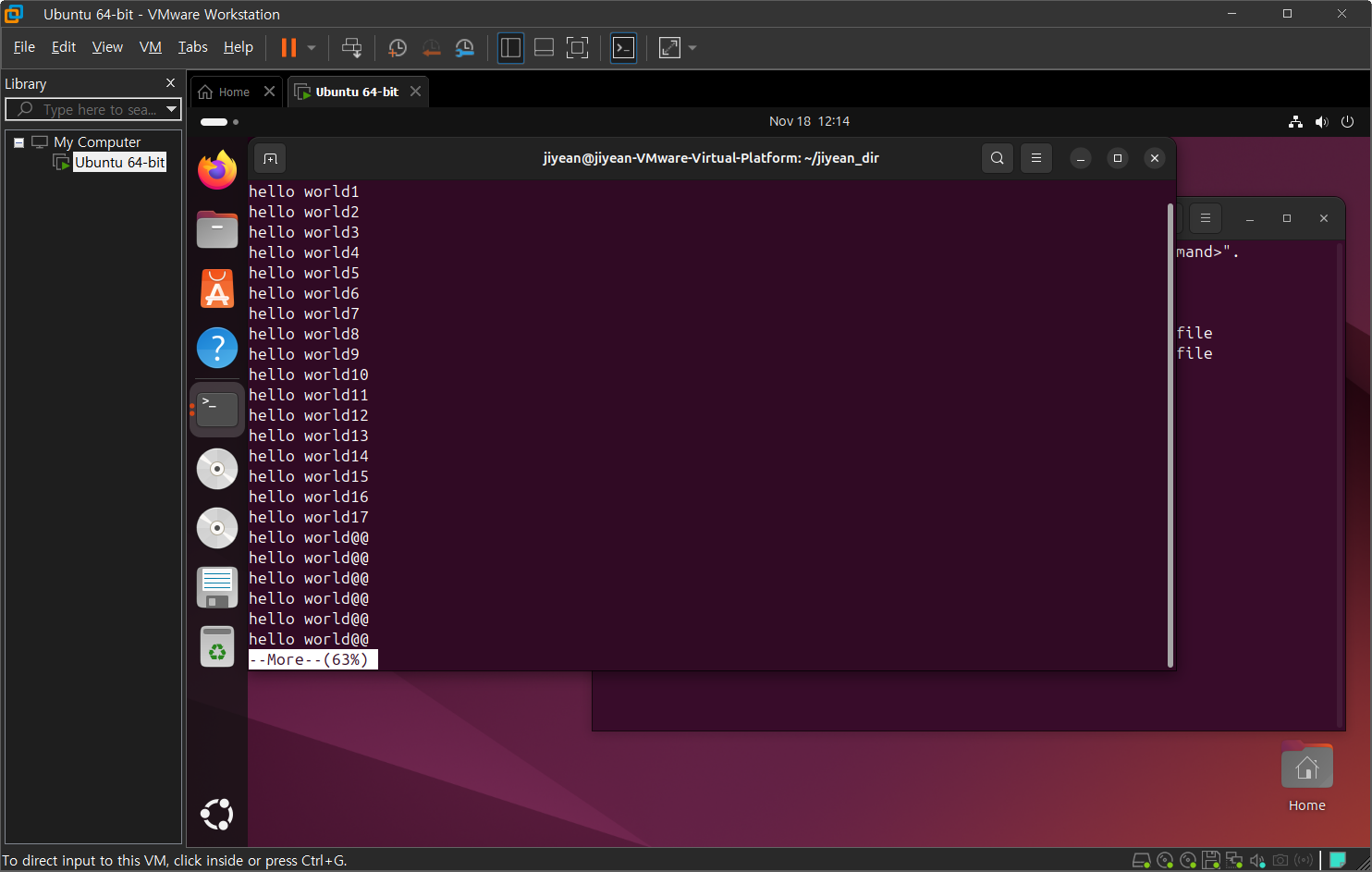The image size is (1372, 872).
Task: Click the terminal search button
Action: (x=998, y=158)
